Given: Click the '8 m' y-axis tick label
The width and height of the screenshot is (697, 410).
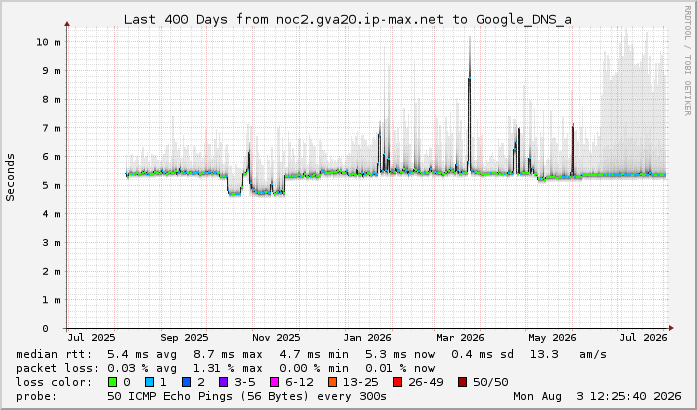Looking at the screenshot, I should click(x=52, y=99).
